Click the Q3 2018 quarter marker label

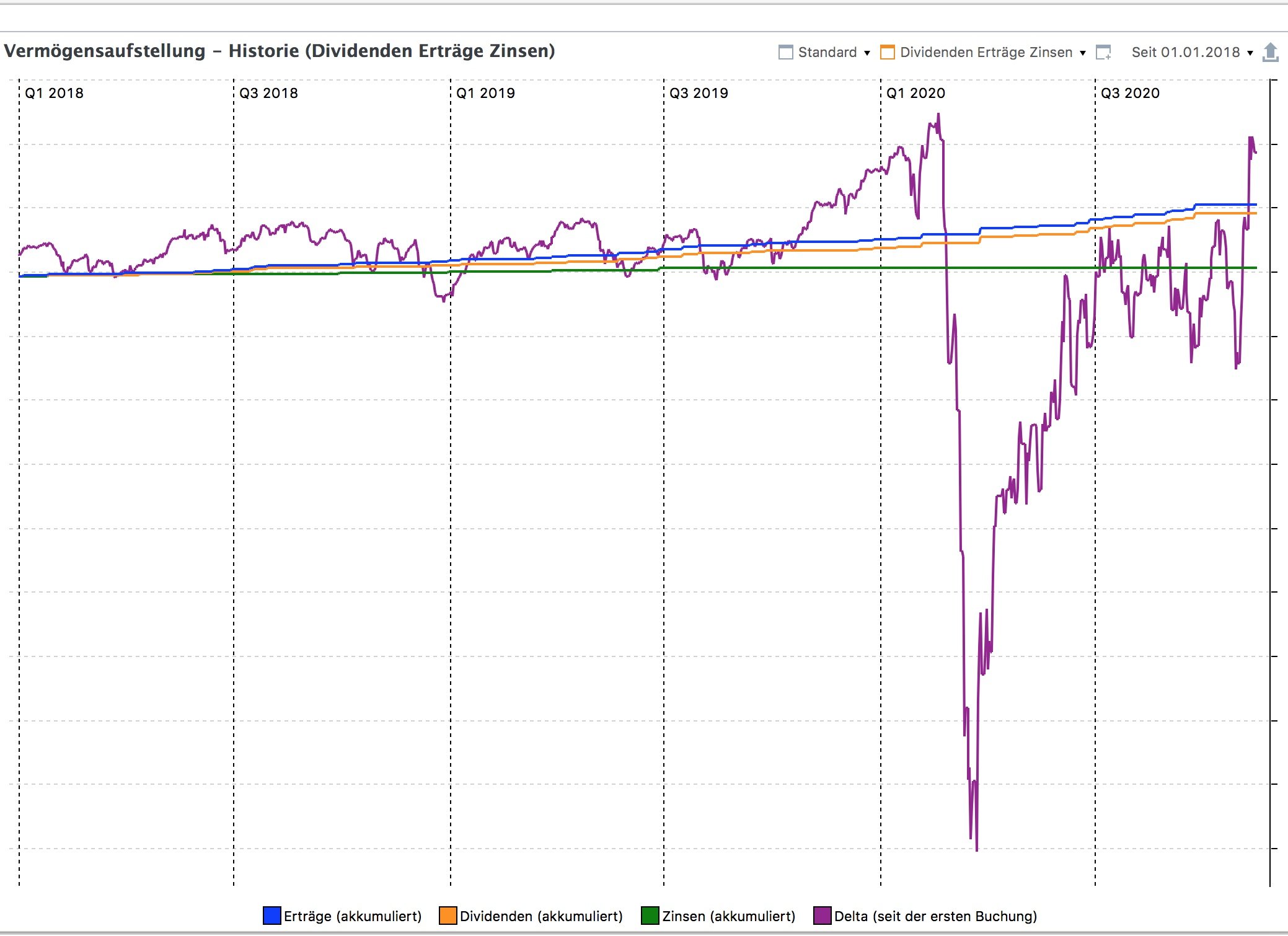pyautogui.click(x=268, y=94)
